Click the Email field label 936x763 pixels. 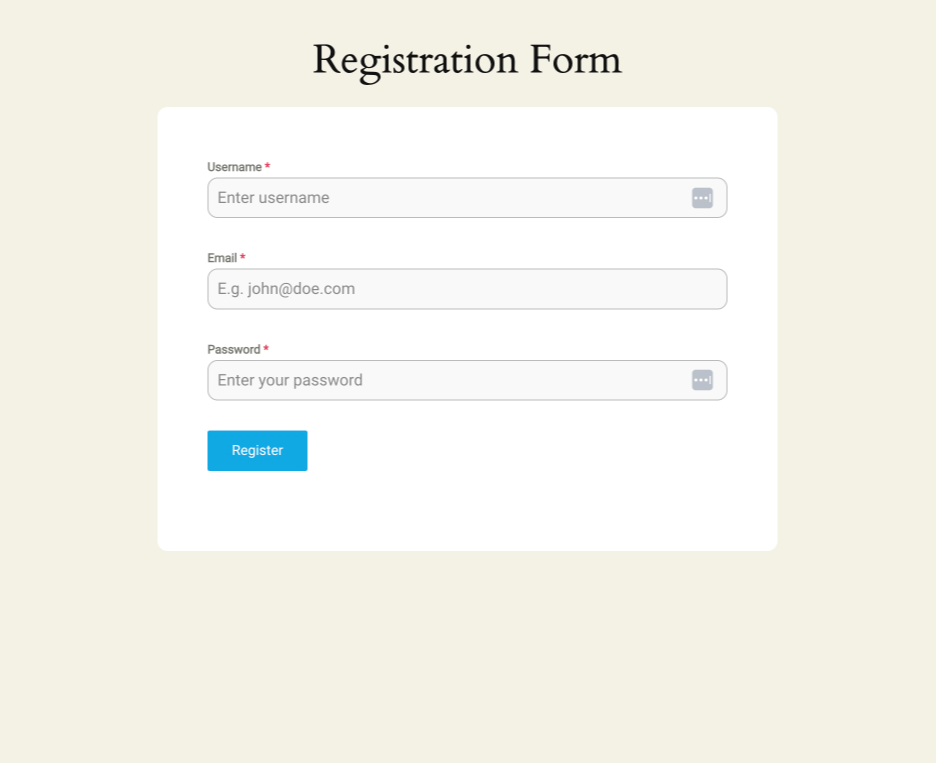tap(222, 258)
